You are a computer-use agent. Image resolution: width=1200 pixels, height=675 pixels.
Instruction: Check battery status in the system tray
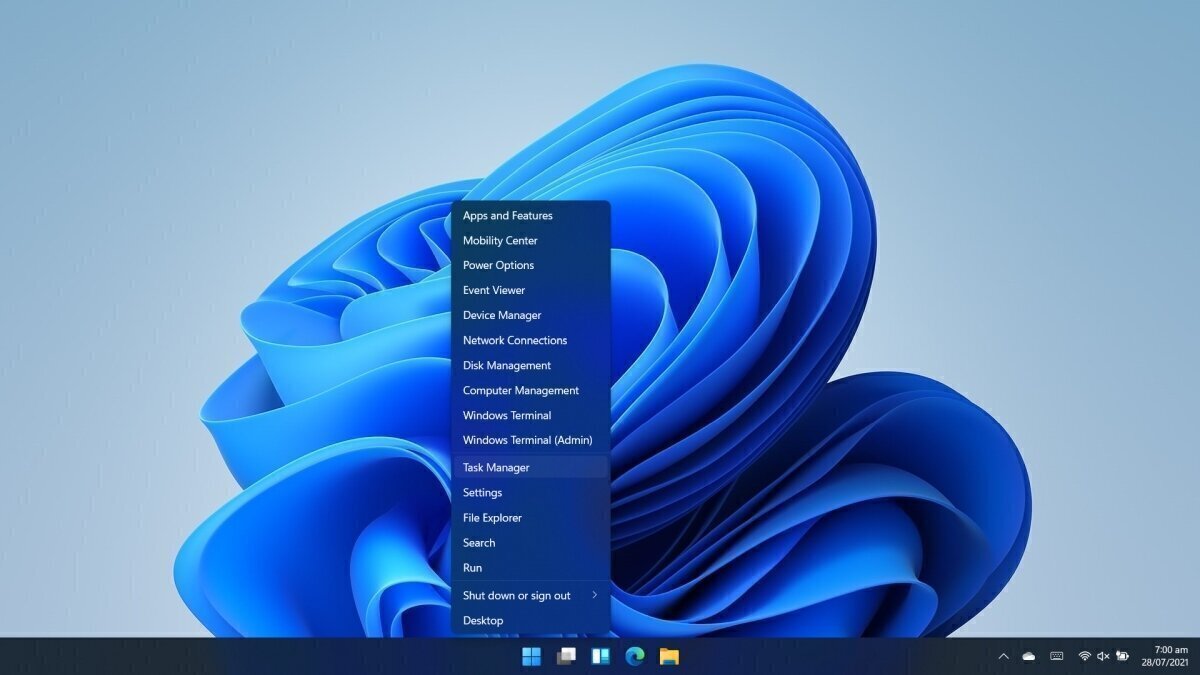(1122, 656)
